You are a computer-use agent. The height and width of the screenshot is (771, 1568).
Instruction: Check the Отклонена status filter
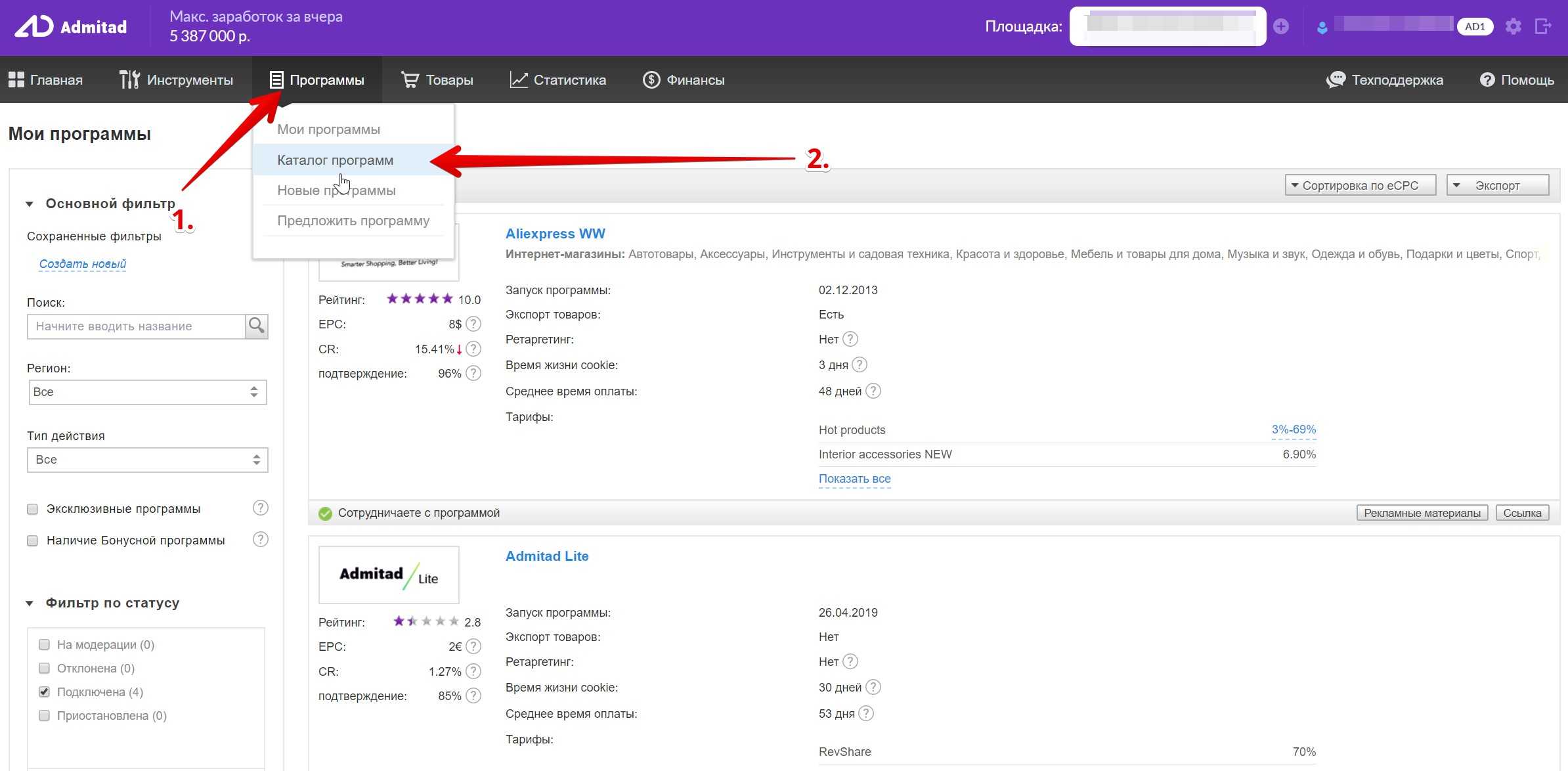[x=44, y=668]
